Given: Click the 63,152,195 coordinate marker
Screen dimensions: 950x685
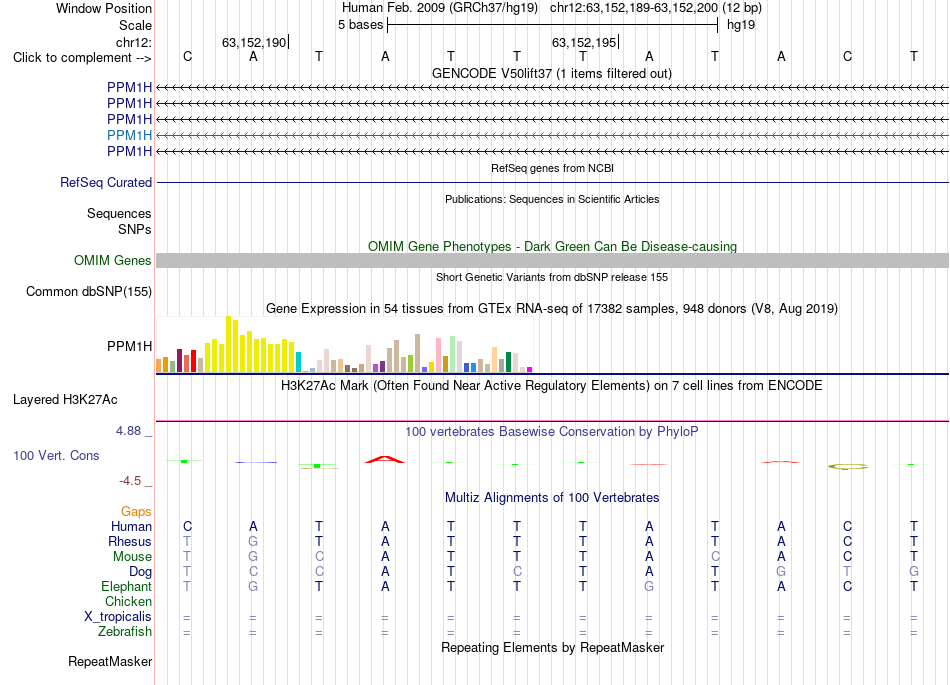Looking at the screenshot, I should click(583, 42).
